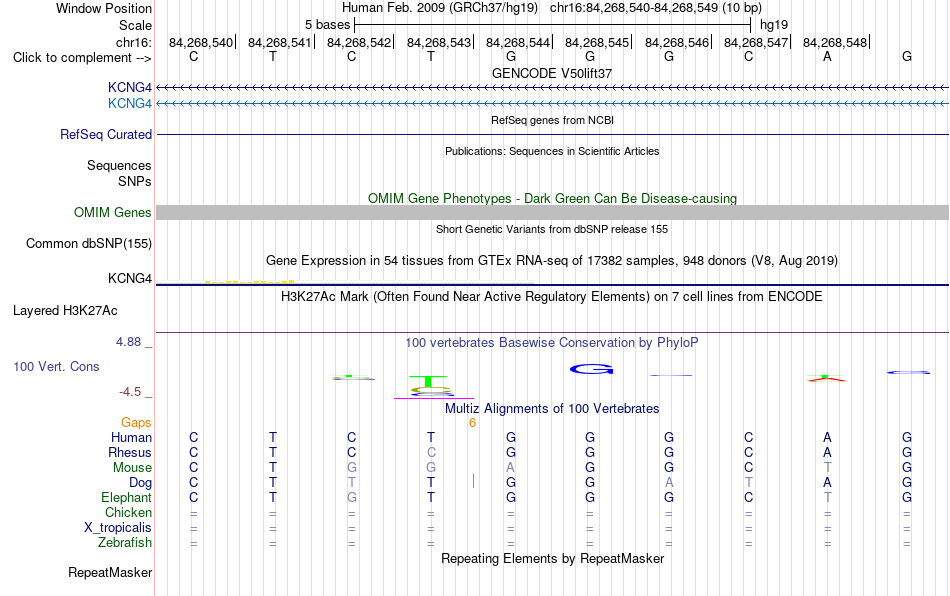Click the X_tropicalis species row label
Viewport: 950px width, 596px height.
pyautogui.click(x=118, y=528)
